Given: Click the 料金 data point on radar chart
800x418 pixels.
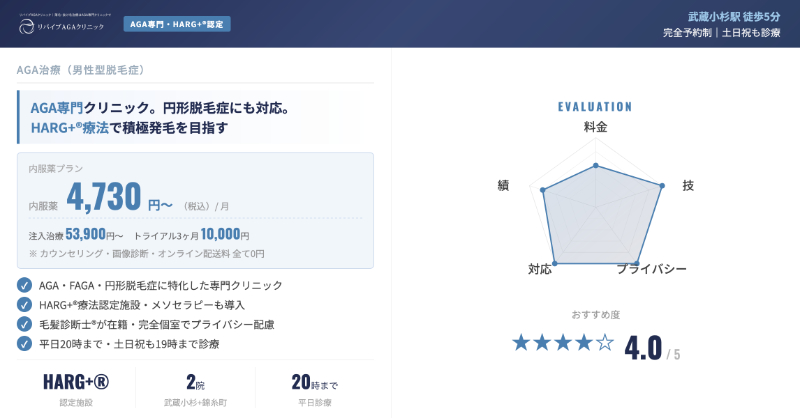Looking at the screenshot, I should tap(595, 166).
